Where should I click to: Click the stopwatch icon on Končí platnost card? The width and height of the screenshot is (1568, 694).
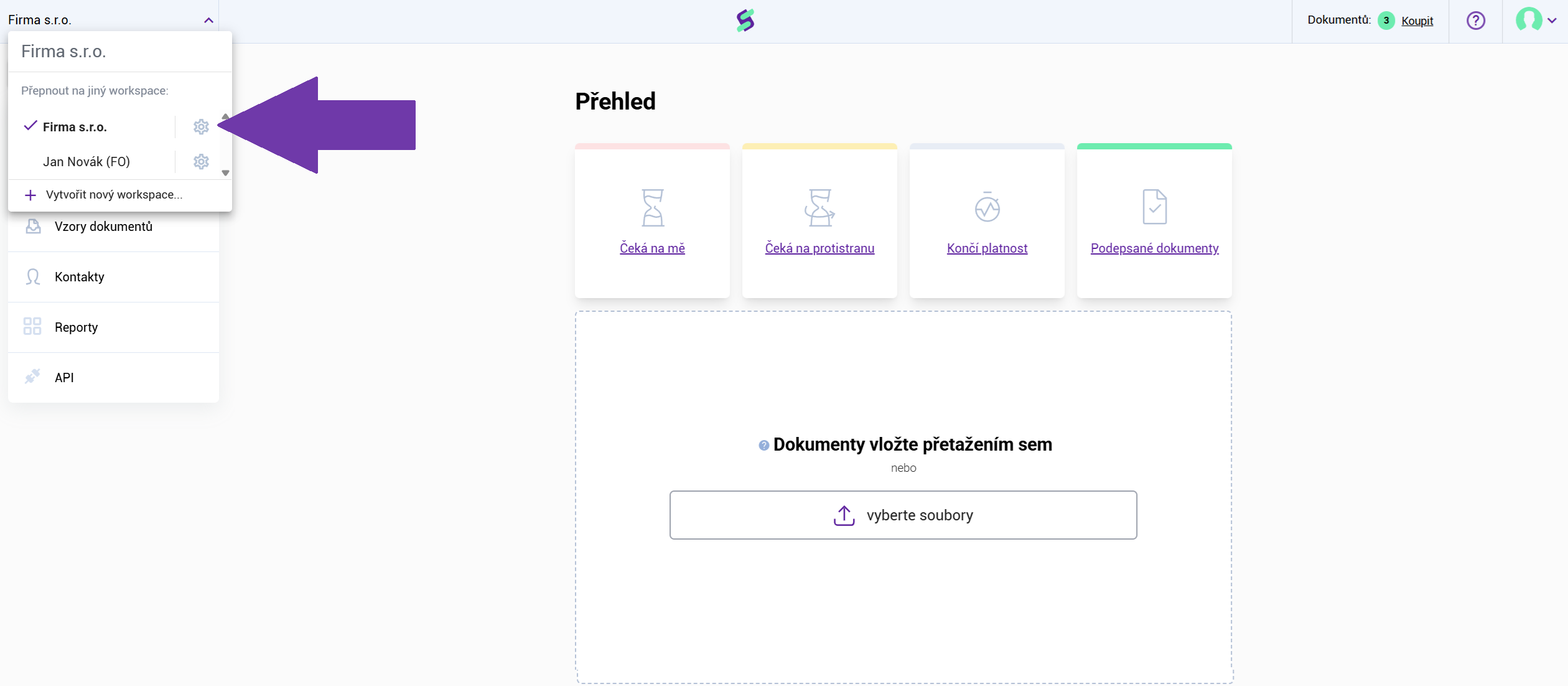[987, 208]
